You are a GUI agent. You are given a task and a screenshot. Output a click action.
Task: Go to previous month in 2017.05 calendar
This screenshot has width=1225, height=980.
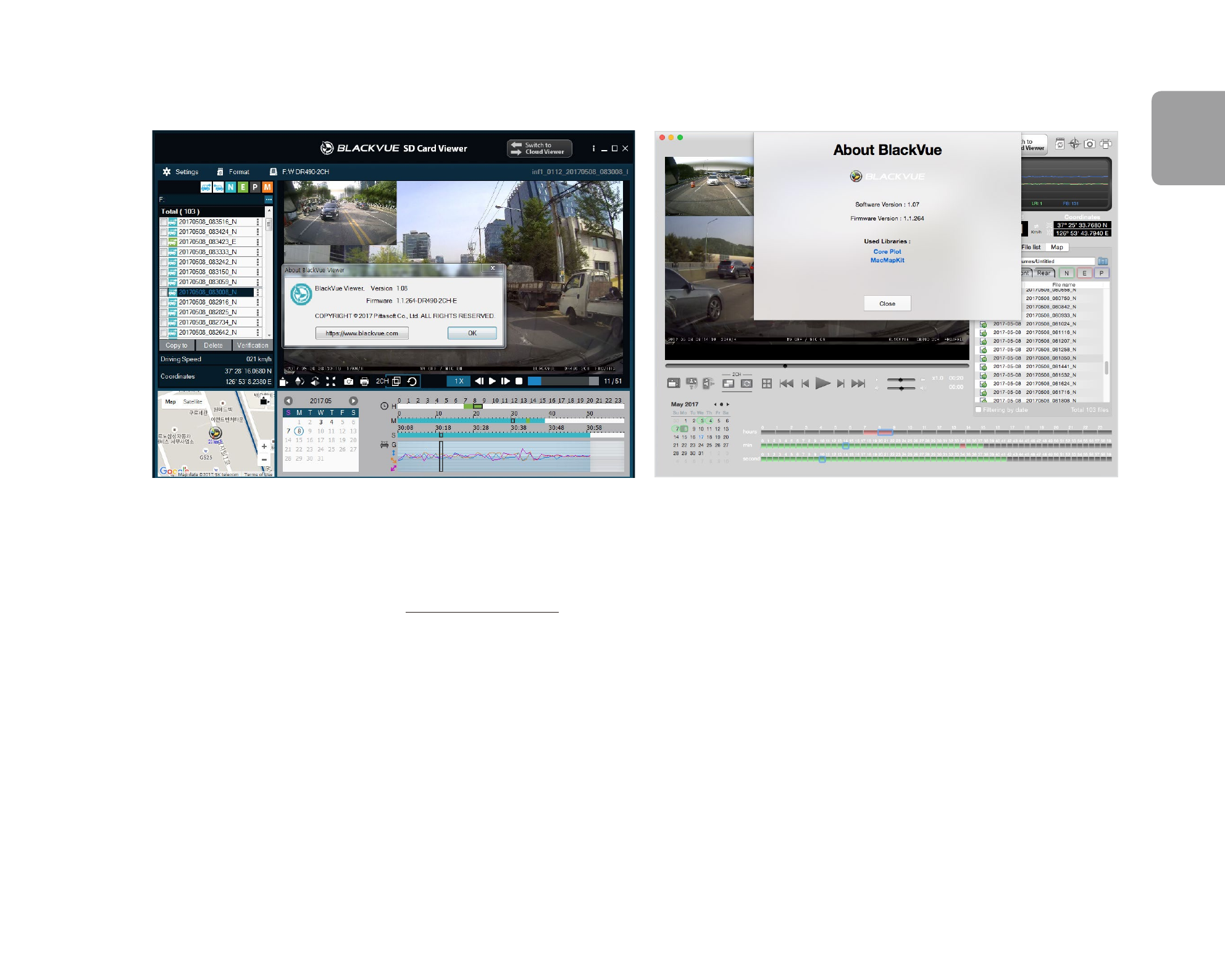point(288,401)
